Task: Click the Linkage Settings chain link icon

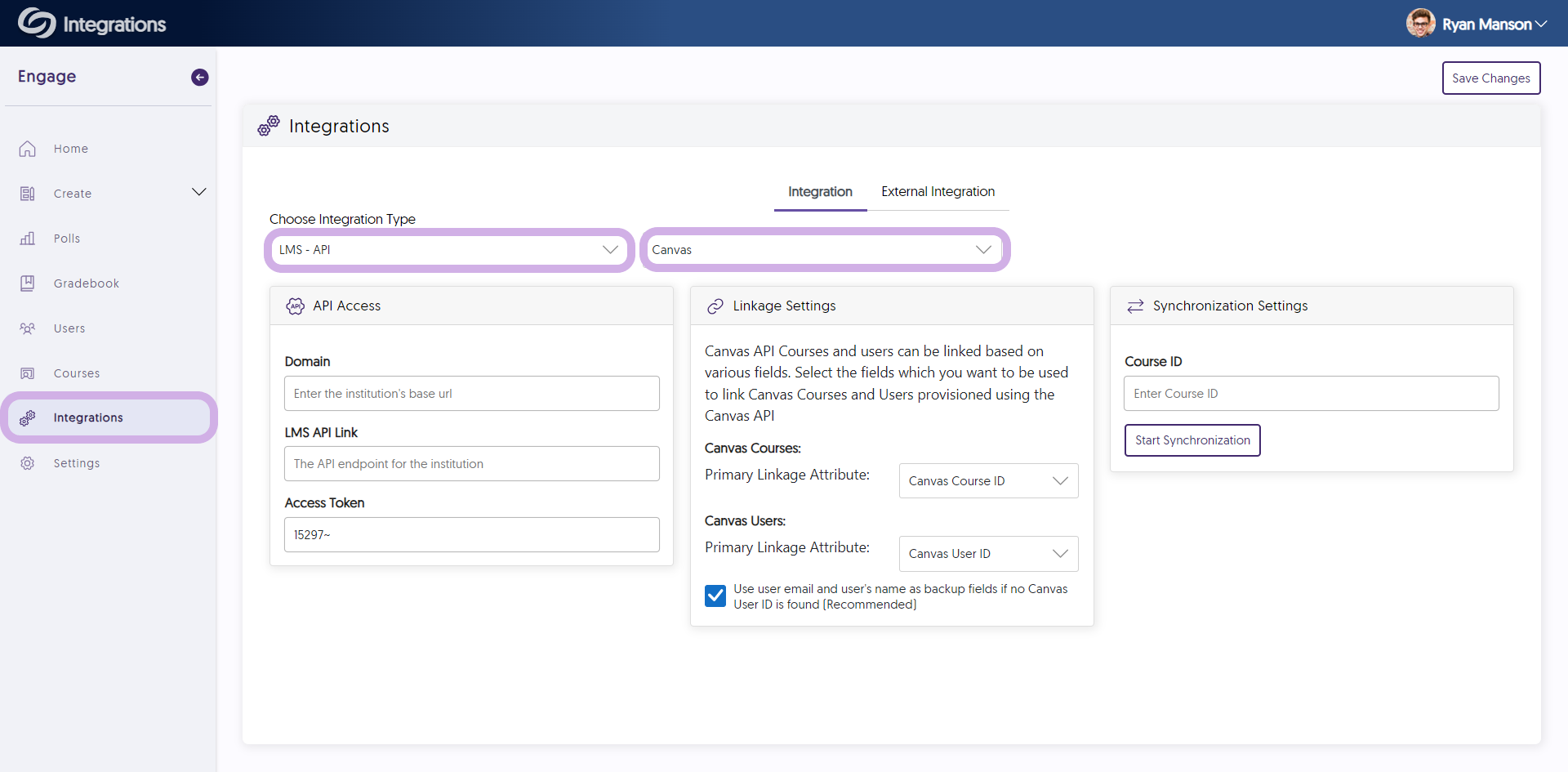Action: [x=715, y=306]
